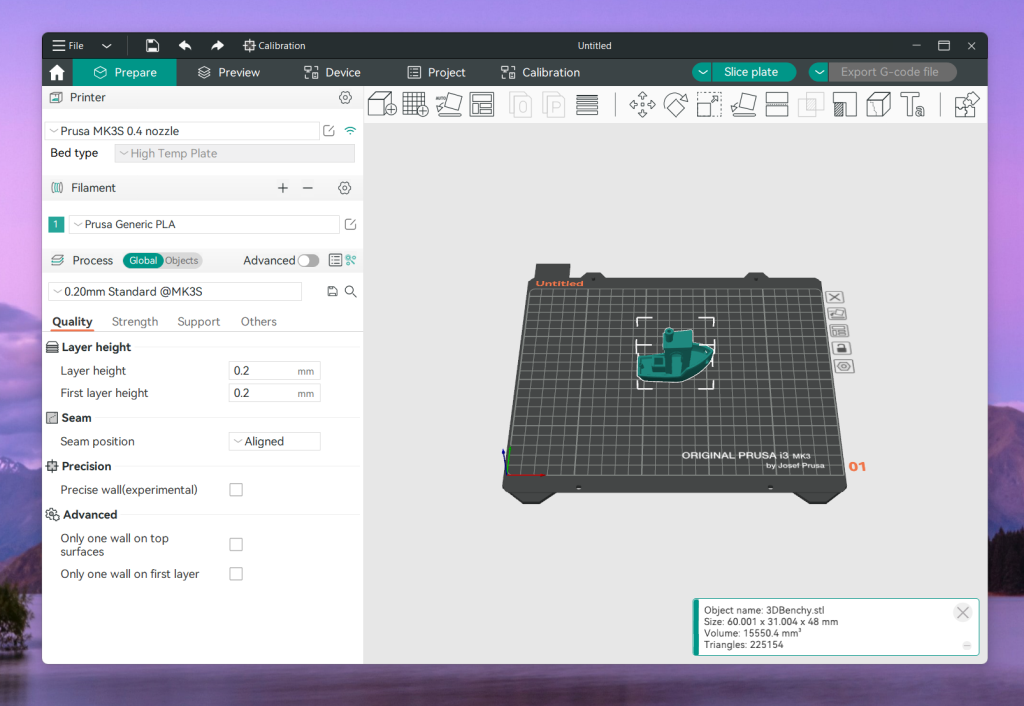Select the Emboss text tool
This screenshot has height=706, width=1024.
[x=911, y=104]
